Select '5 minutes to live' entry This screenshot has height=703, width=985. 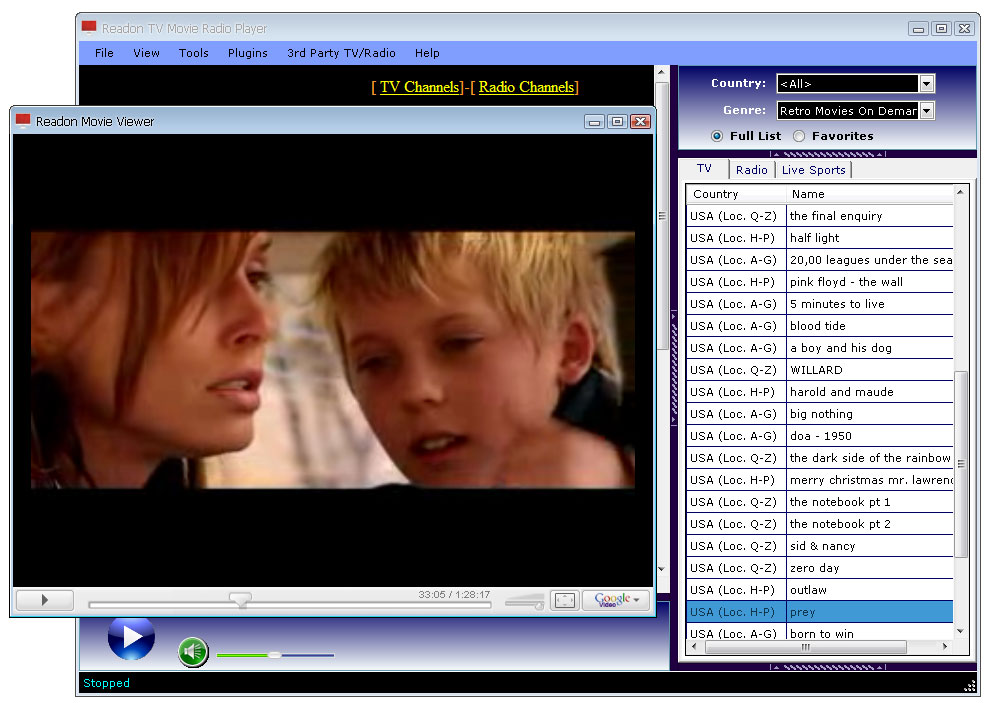click(x=820, y=304)
